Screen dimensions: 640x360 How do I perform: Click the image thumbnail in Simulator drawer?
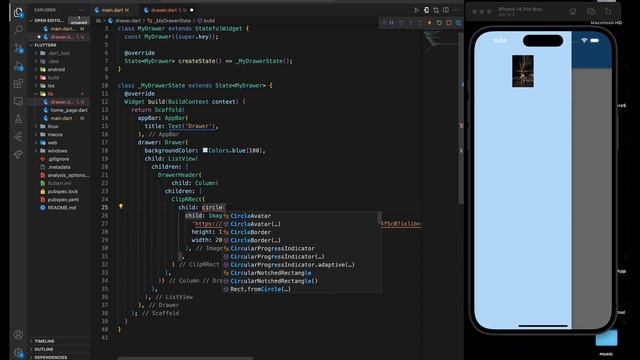(523, 71)
